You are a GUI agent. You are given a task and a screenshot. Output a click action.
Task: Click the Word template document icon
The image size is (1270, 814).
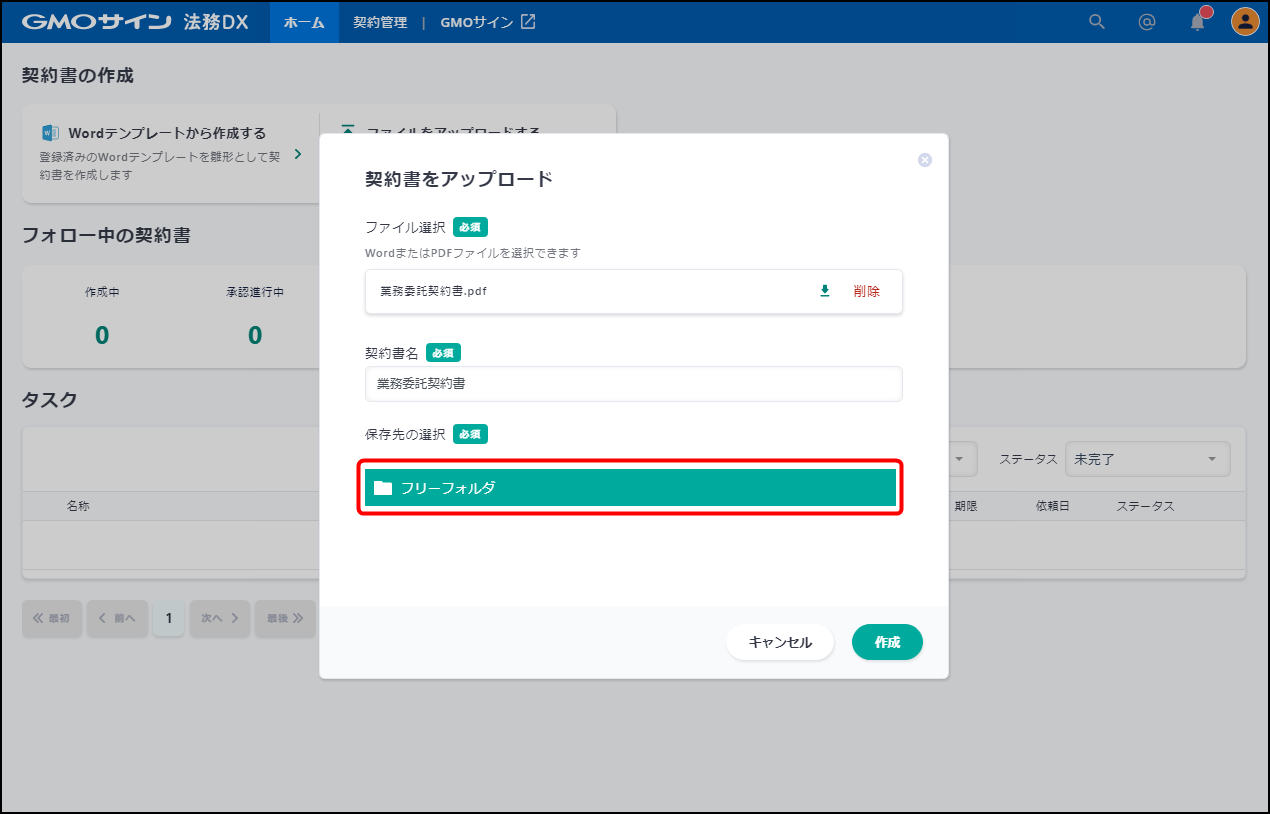click(x=50, y=133)
